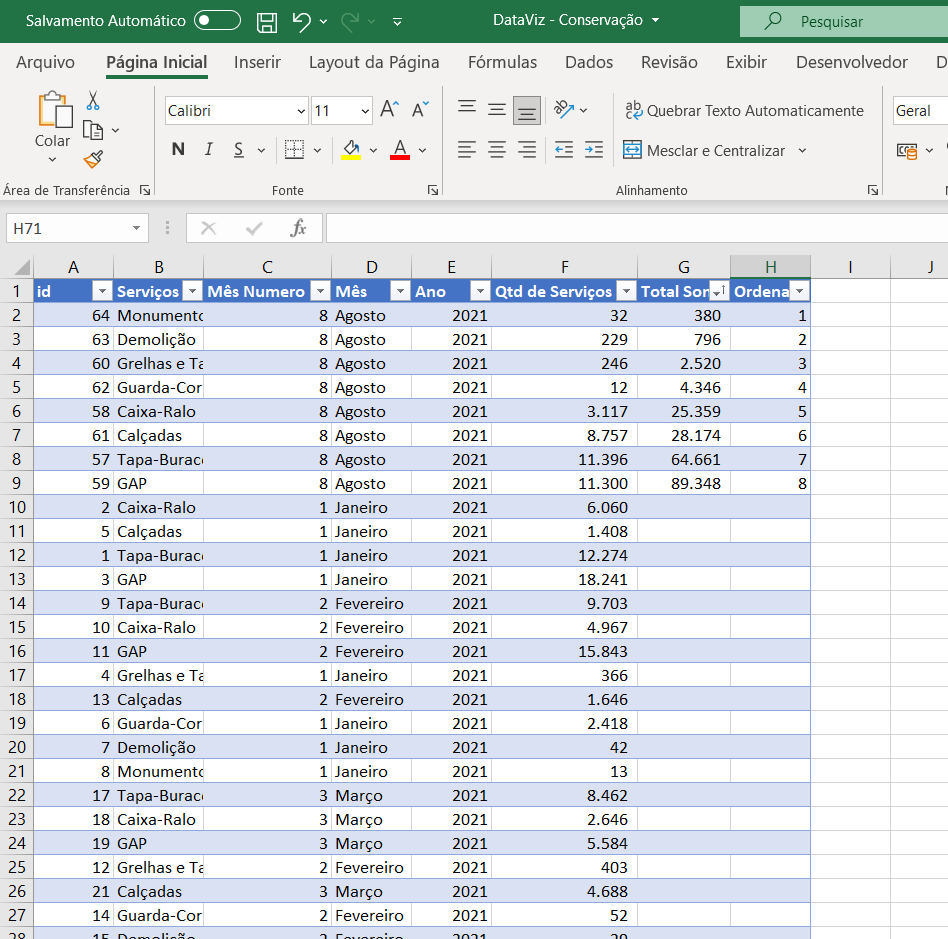Open the font color palette arrow

click(422, 150)
